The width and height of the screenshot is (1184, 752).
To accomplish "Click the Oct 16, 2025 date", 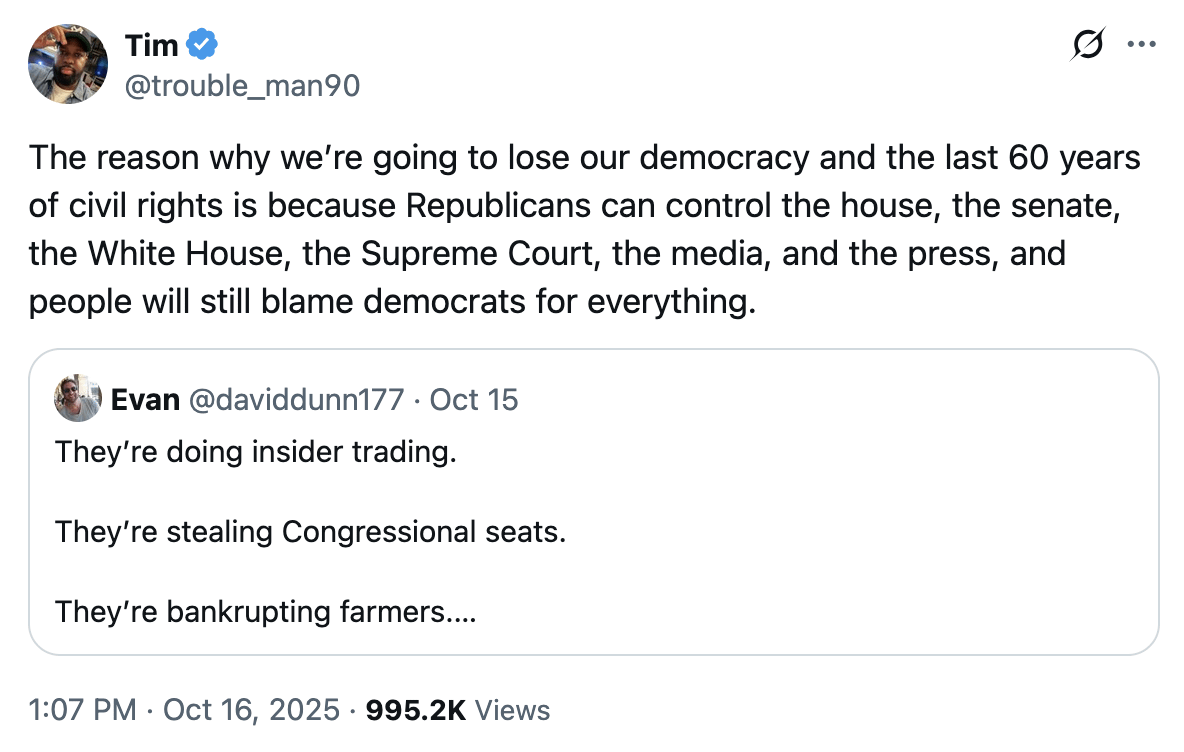I will coord(250,710).
